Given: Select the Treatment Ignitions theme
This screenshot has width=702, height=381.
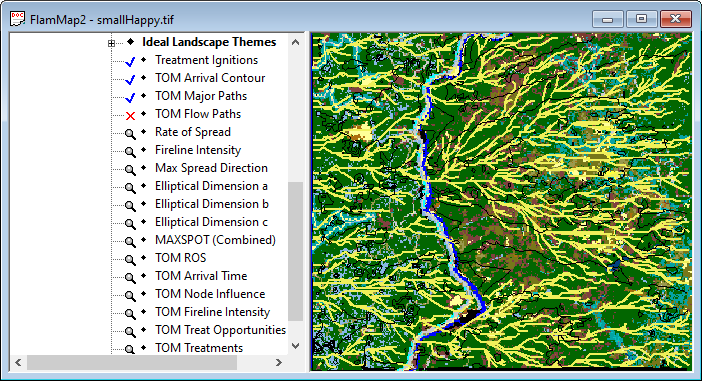Looking at the screenshot, I should [x=206, y=60].
